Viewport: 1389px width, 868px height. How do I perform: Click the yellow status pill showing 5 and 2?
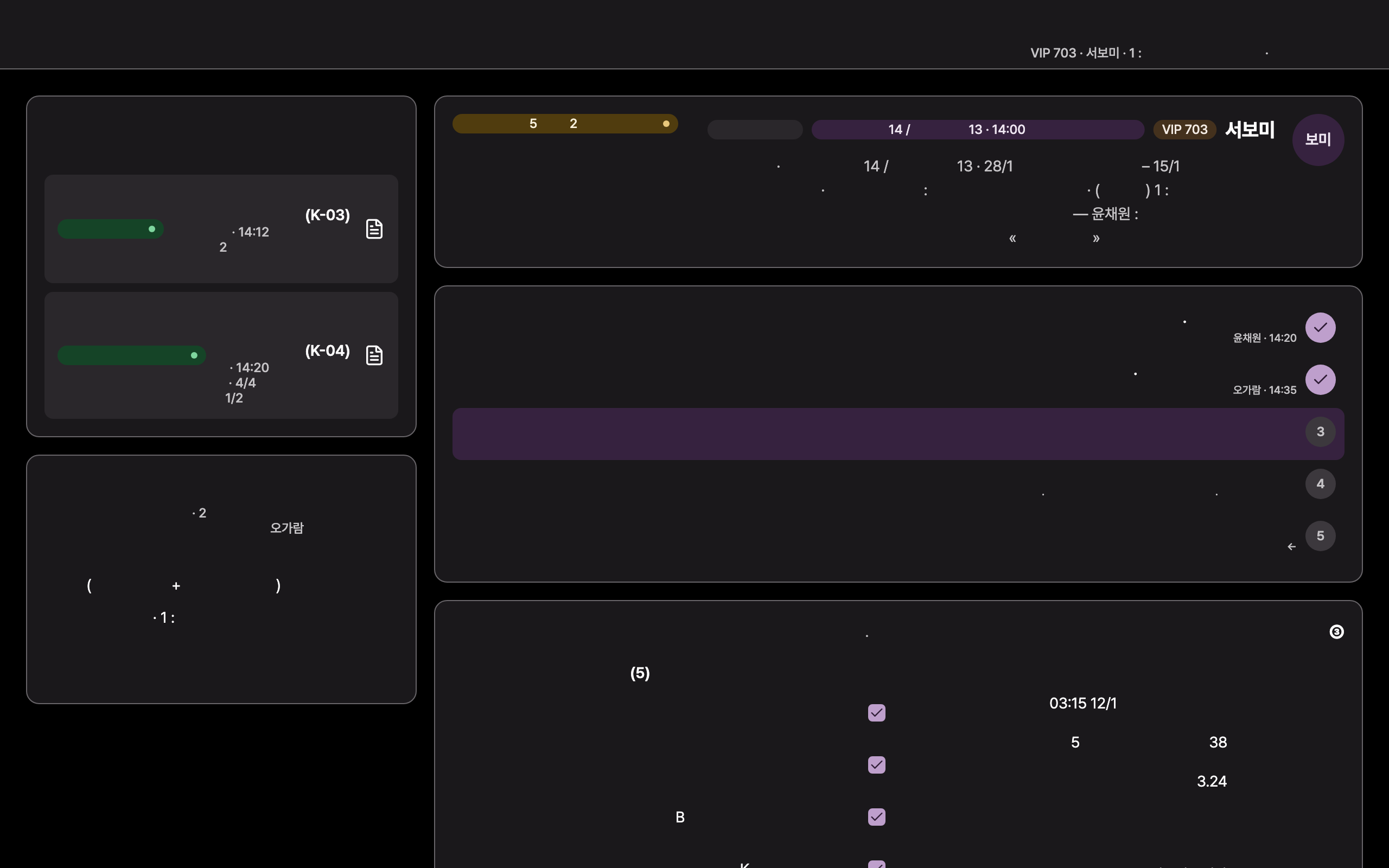pyautogui.click(x=565, y=124)
